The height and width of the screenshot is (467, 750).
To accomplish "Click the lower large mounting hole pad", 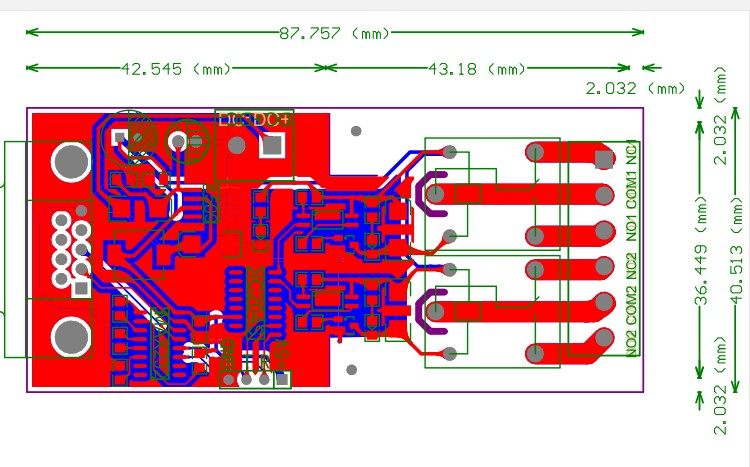I will point(71,337).
